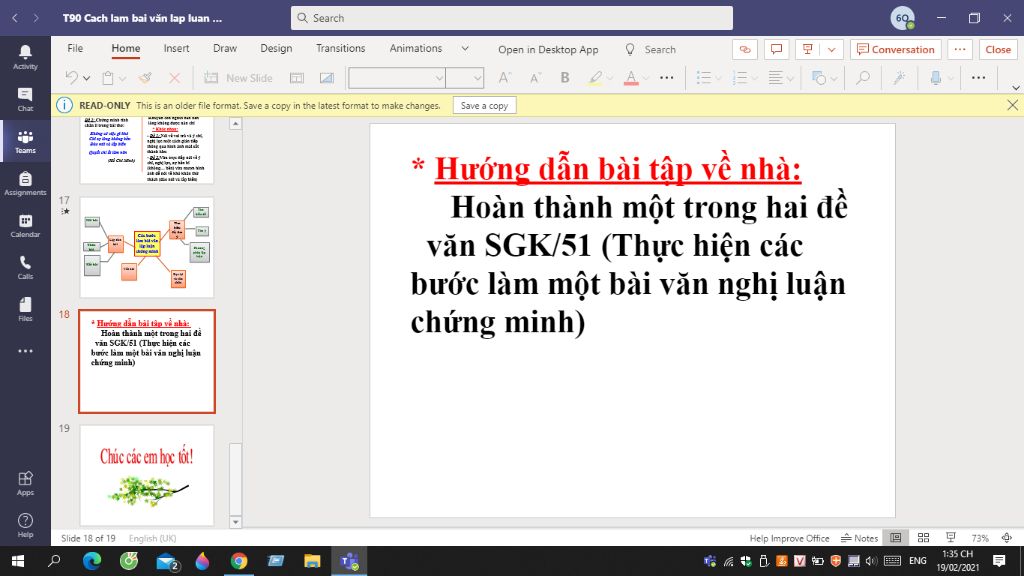
Task: Click the Close button beside Conversation
Action: coord(998,50)
